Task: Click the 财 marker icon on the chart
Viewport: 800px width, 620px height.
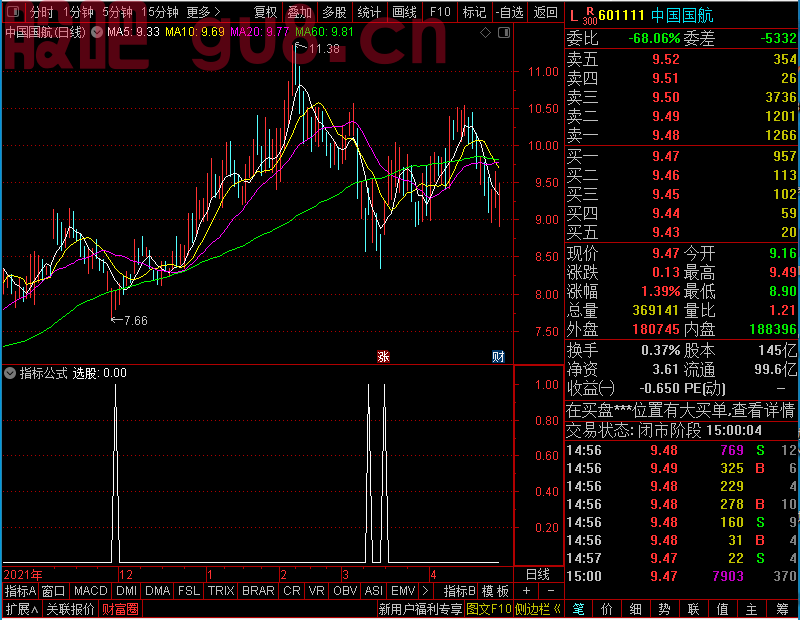Action: pyautogui.click(x=498, y=357)
